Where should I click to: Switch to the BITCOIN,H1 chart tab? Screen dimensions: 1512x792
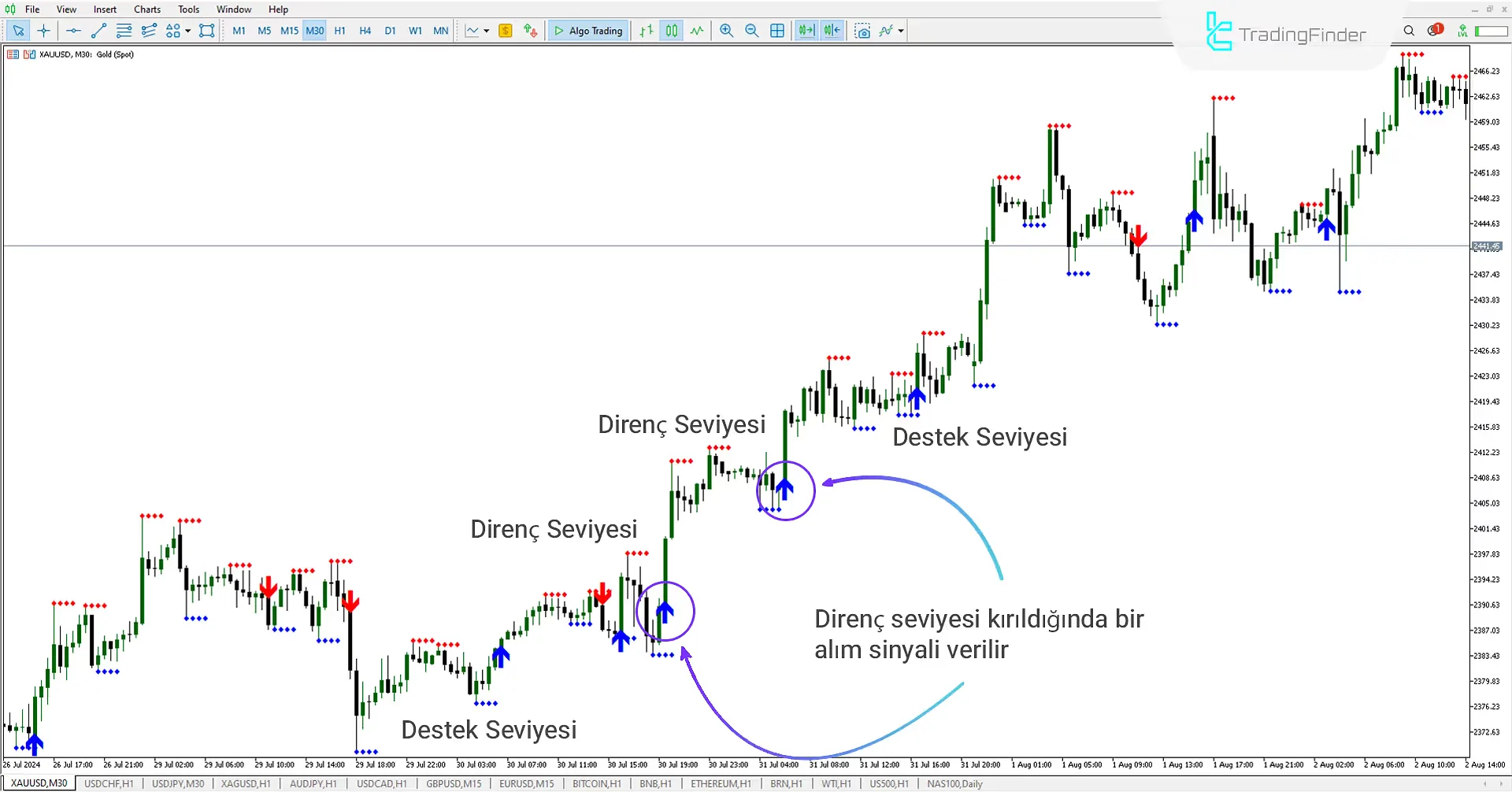click(x=596, y=784)
